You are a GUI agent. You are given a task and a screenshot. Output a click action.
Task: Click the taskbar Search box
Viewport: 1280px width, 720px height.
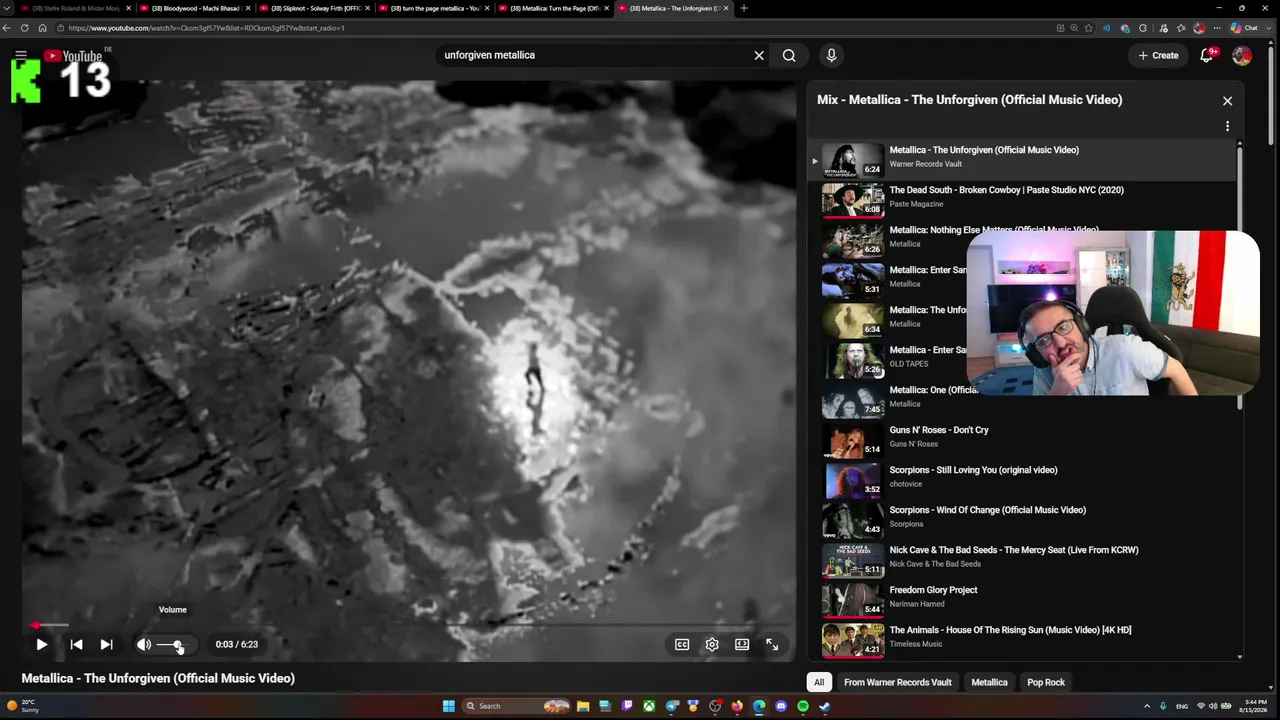(x=516, y=706)
